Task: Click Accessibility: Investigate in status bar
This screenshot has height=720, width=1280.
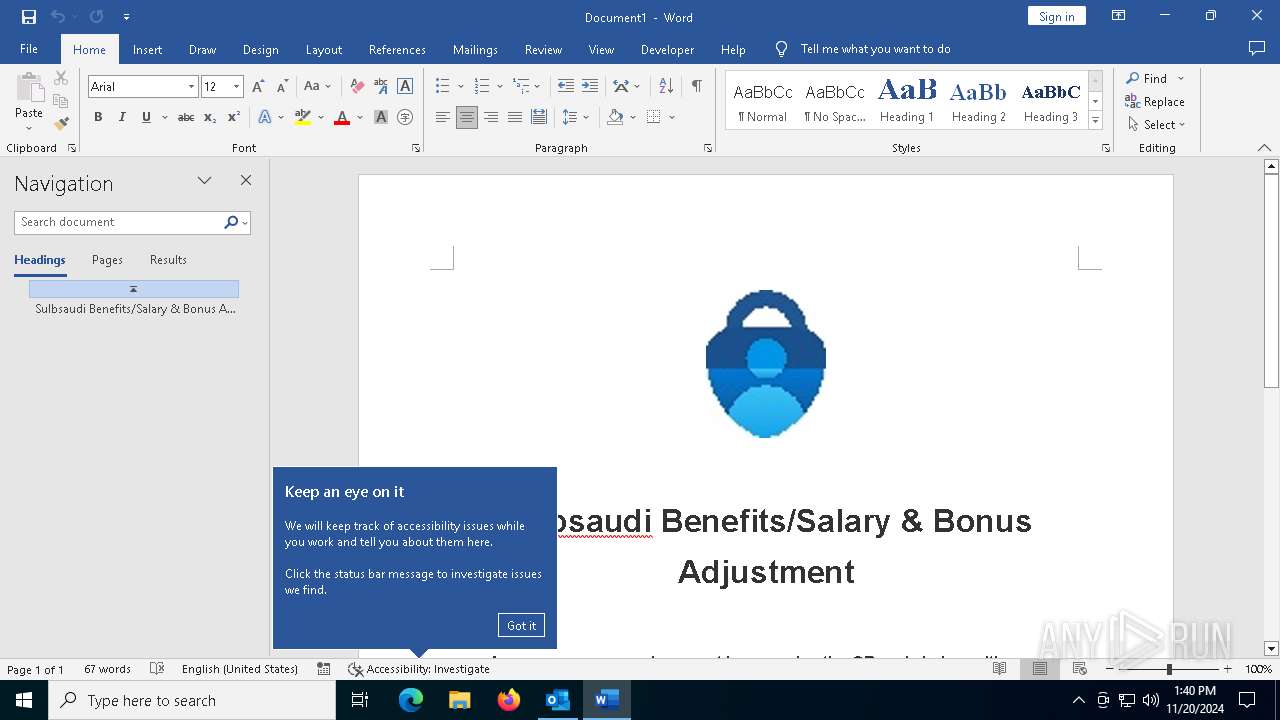Action: point(419,669)
